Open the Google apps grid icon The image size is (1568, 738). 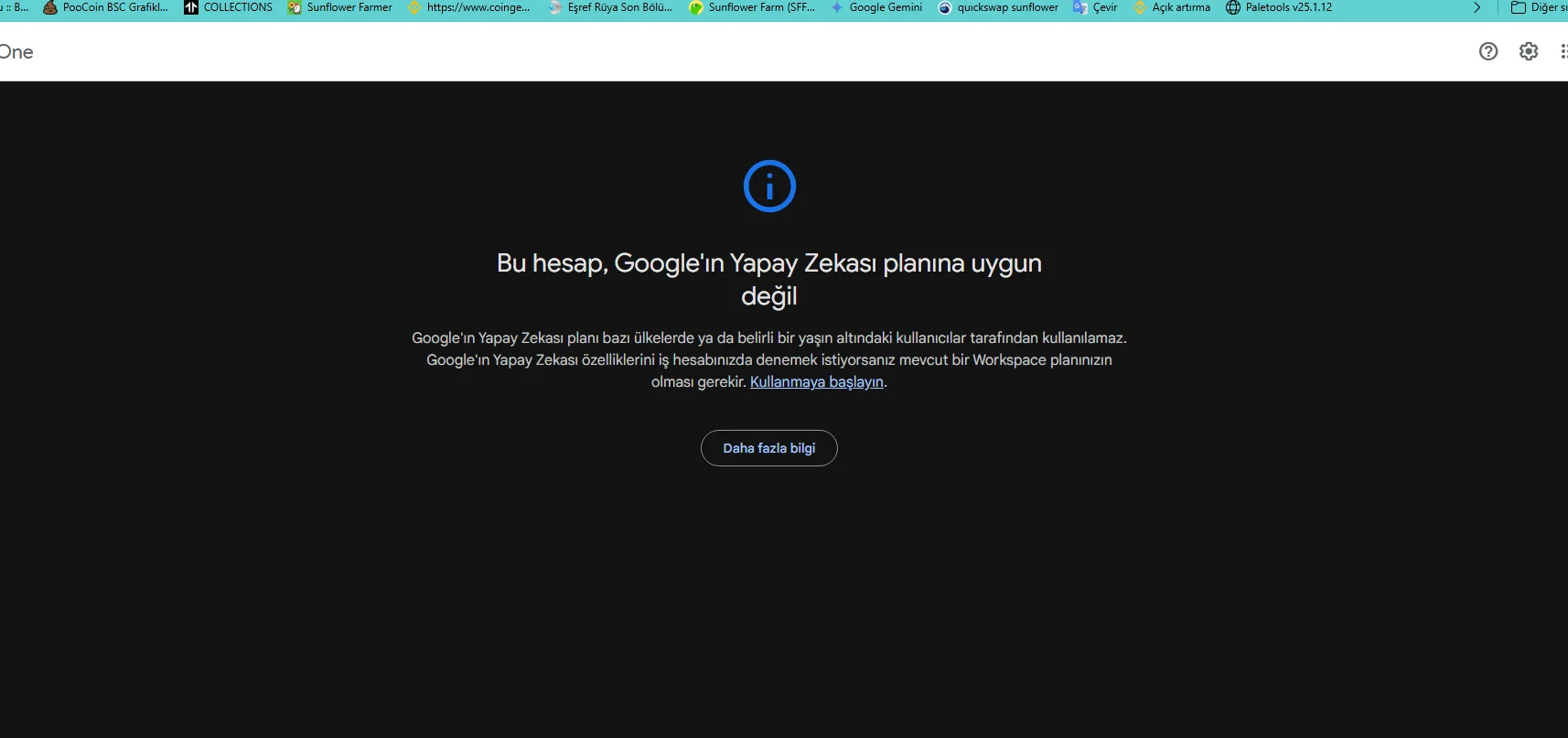(1563, 51)
